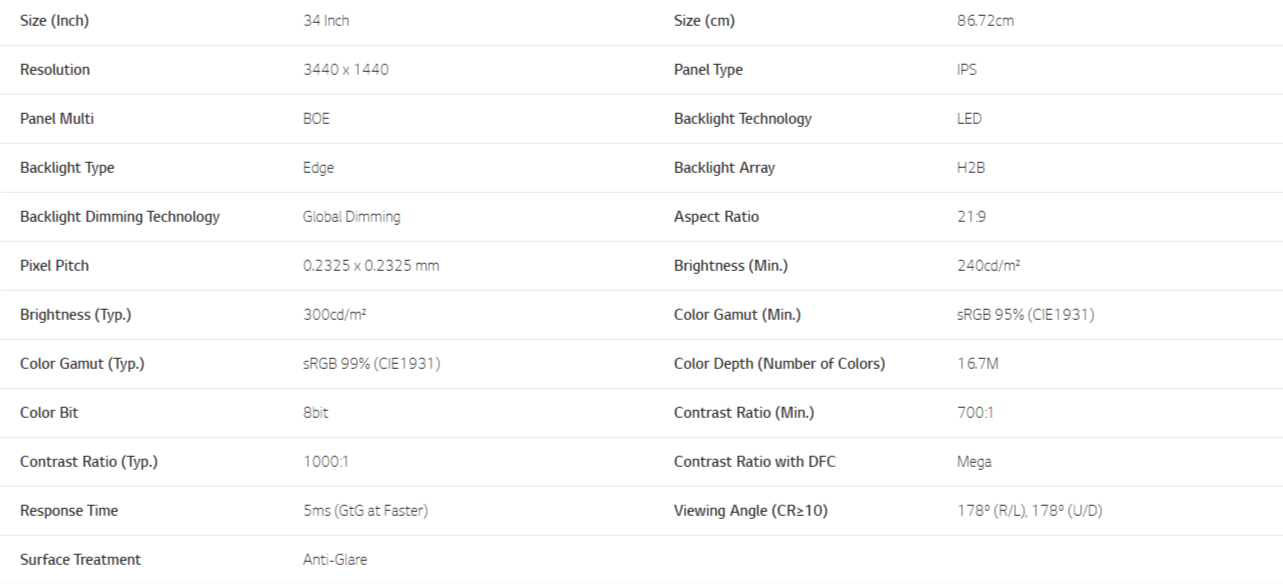Click the Size (Inch) label
The width and height of the screenshot is (1283, 584).
[54, 21]
